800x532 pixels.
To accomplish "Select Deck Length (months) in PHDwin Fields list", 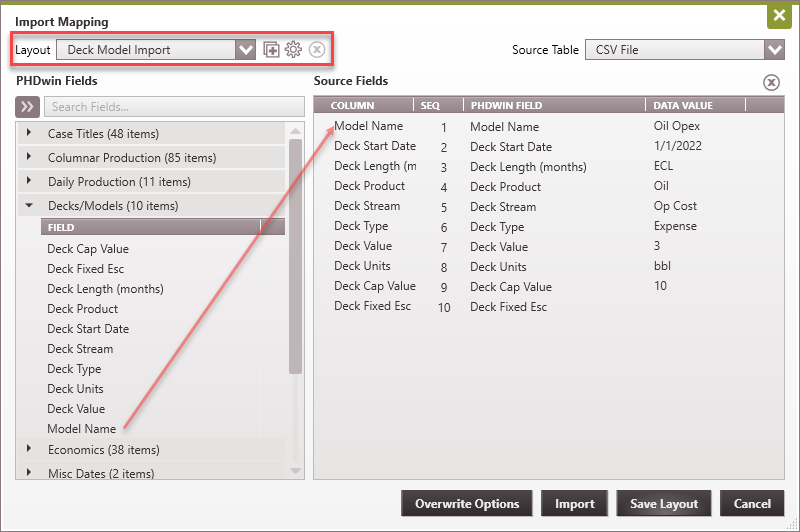I will [x=105, y=289].
